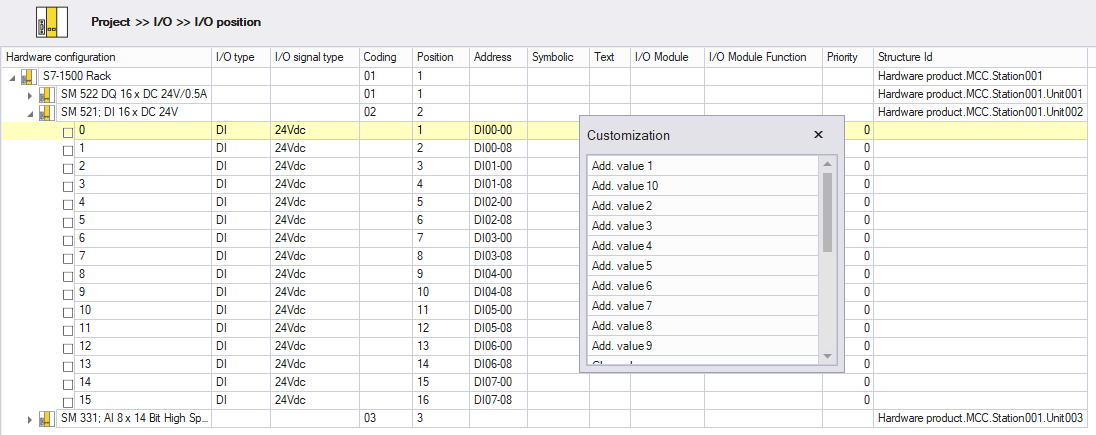The height and width of the screenshot is (435, 1096).
Task: Collapse the S7-1500 Rack tree node
Action: point(12,77)
